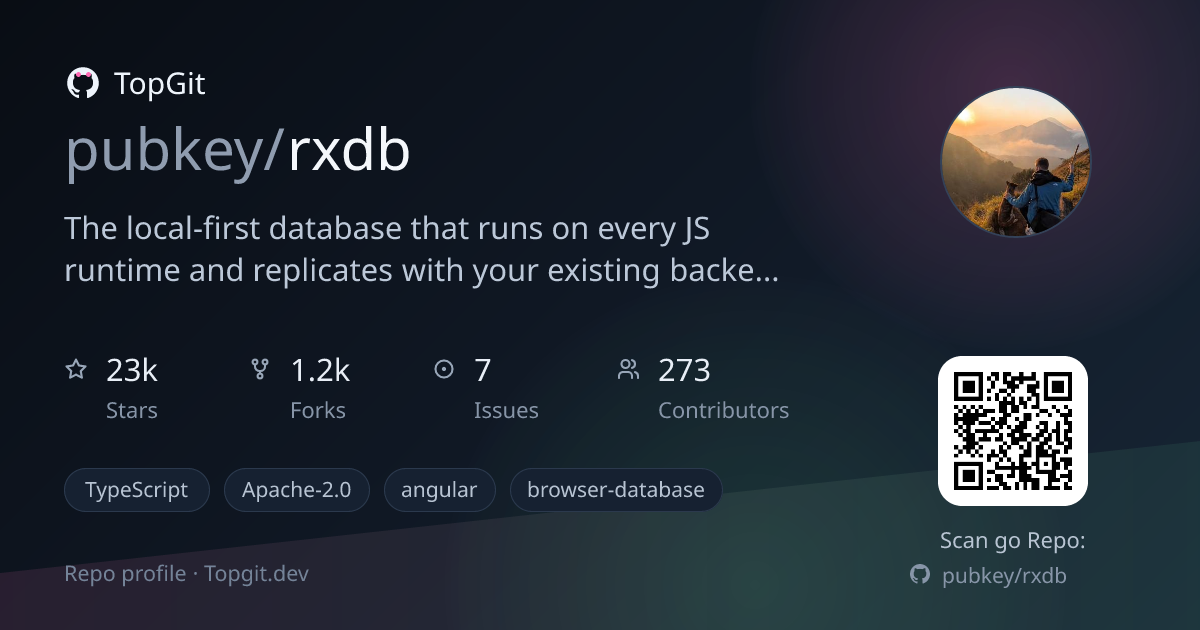The height and width of the screenshot is (630, 1200).
Task: Select the TypeScript tag
Action: [x=137, y=490]
